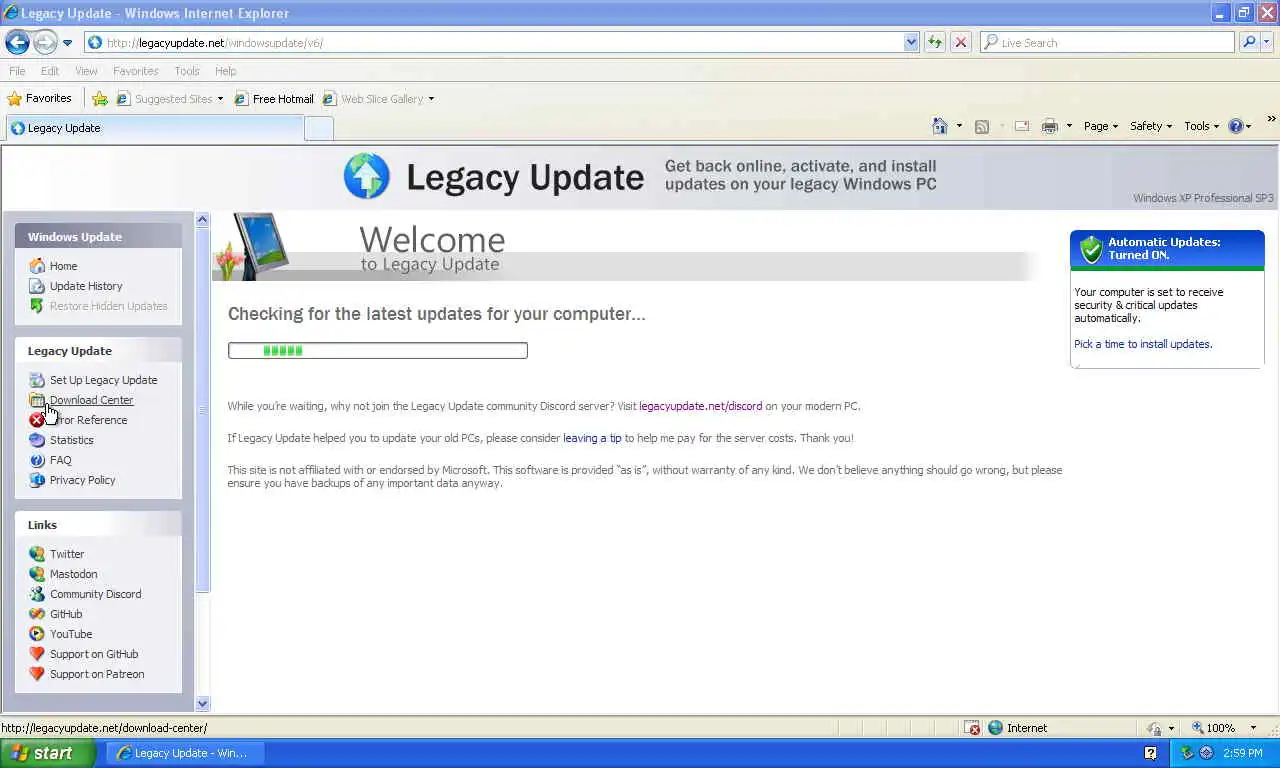Click the Stop loading icon
Viewport: 1280px width, 768px height.
[x=960, y=43]
